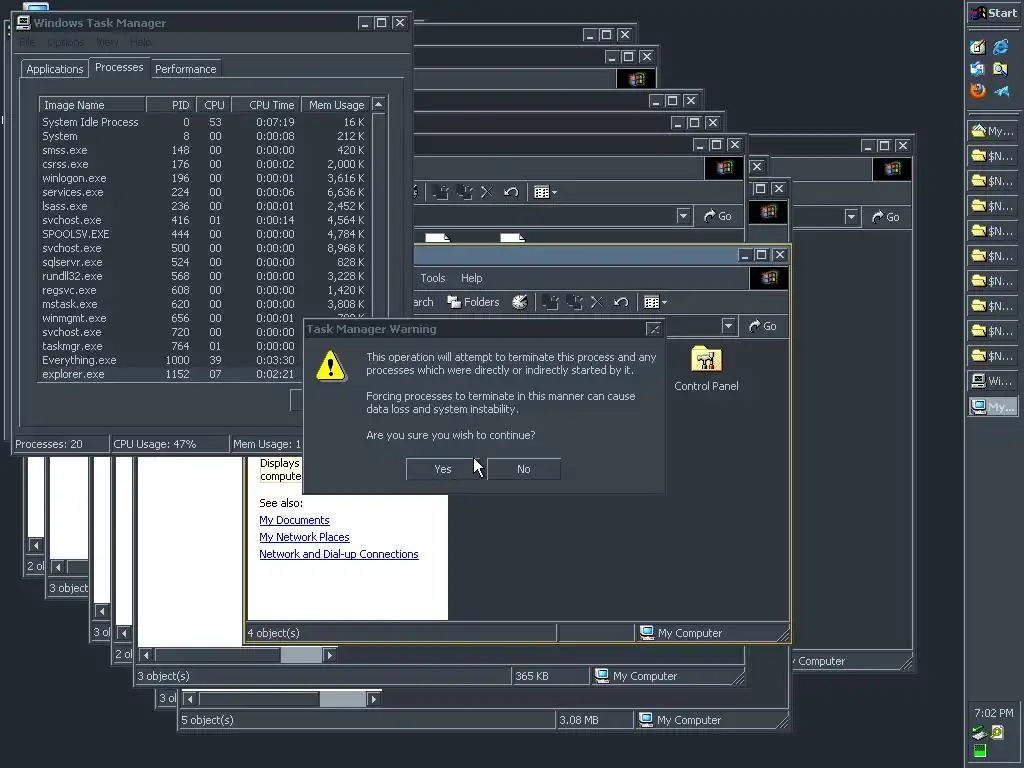This screenshot has height=768, width=1024.
Task: Confirm with Yes in Task Manager Warning
Action: point(443,469)
